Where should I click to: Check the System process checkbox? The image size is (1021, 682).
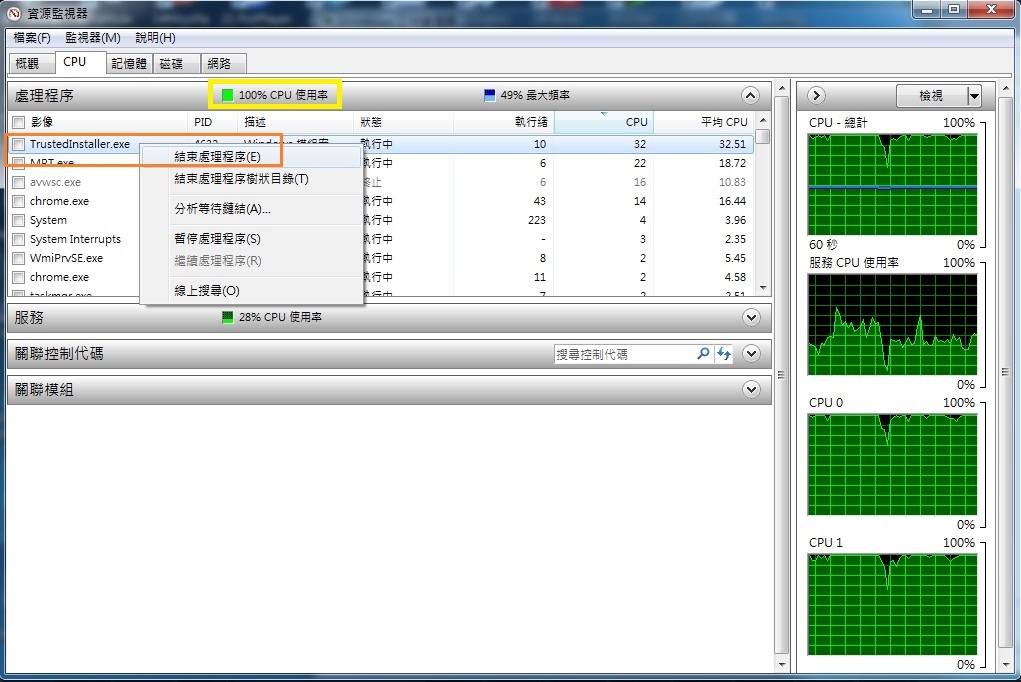[x=19, y=220]
